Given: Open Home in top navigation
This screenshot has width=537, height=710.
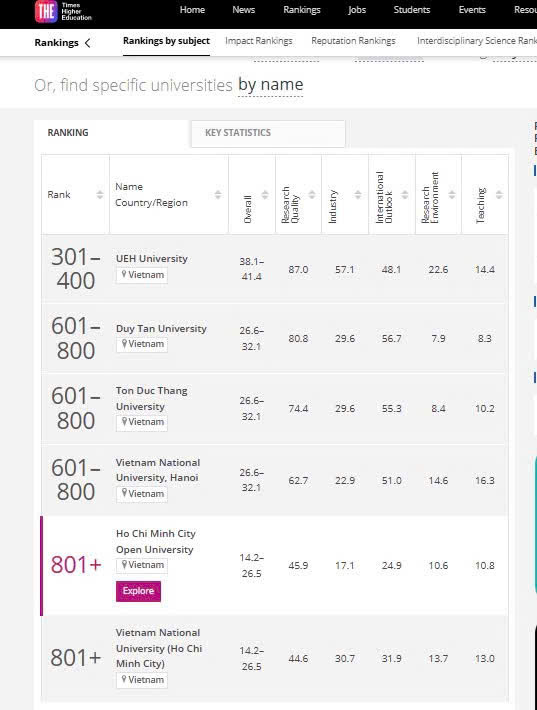Looking at the screenshot, I should (x=192, y=10).
